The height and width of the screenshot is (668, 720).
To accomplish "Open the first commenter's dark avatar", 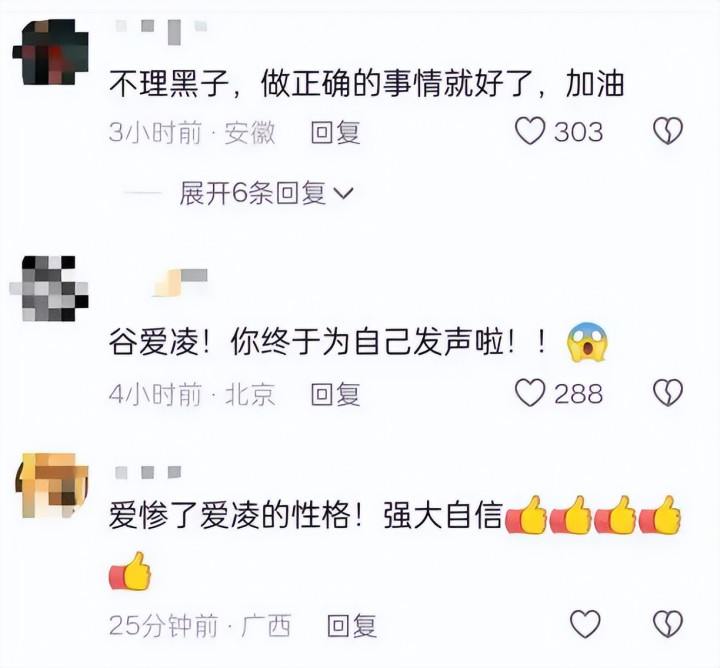I will (51, 52).
